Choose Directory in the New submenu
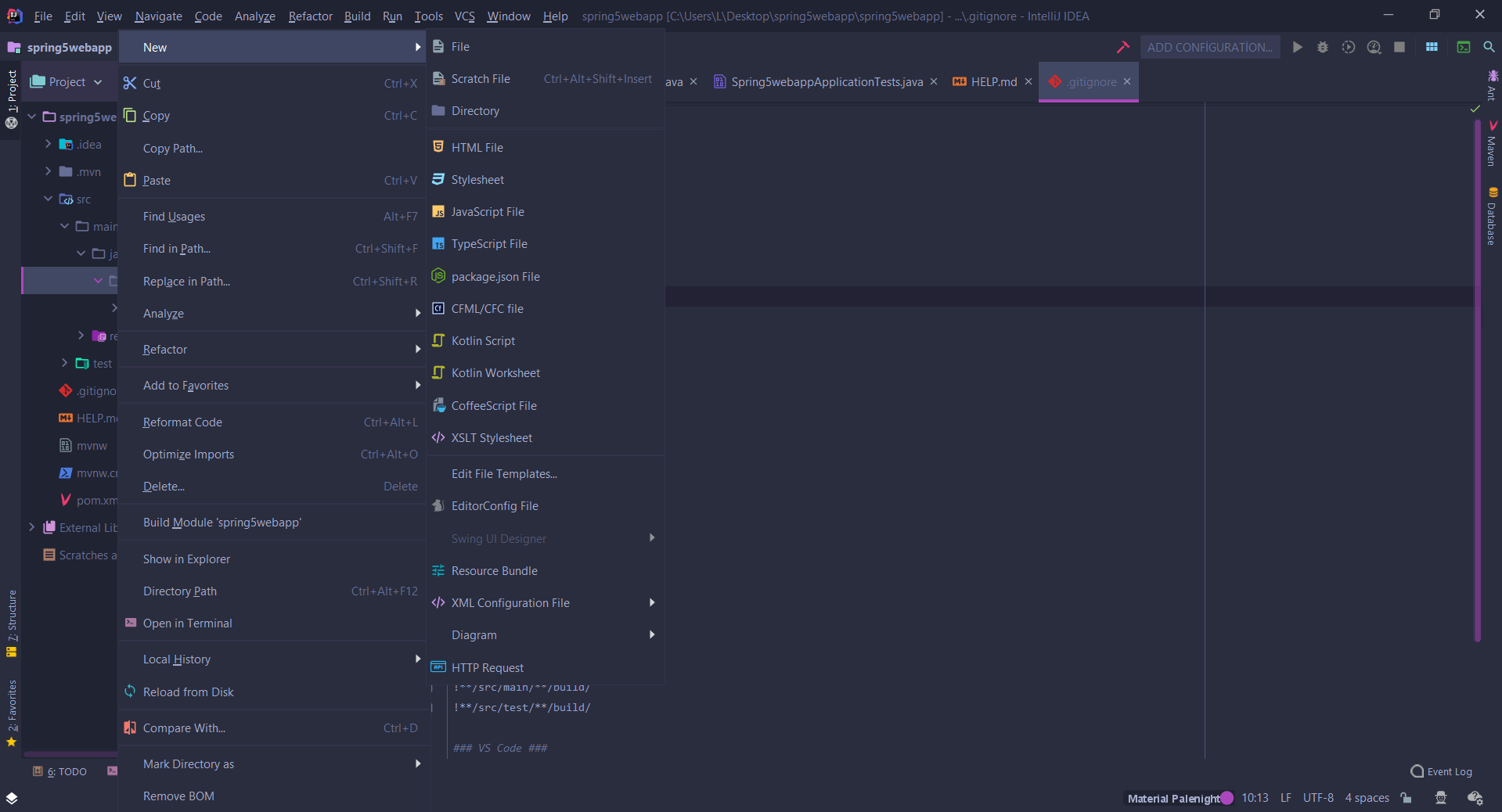The image size is (1502, 812). [x=546, y=111]
